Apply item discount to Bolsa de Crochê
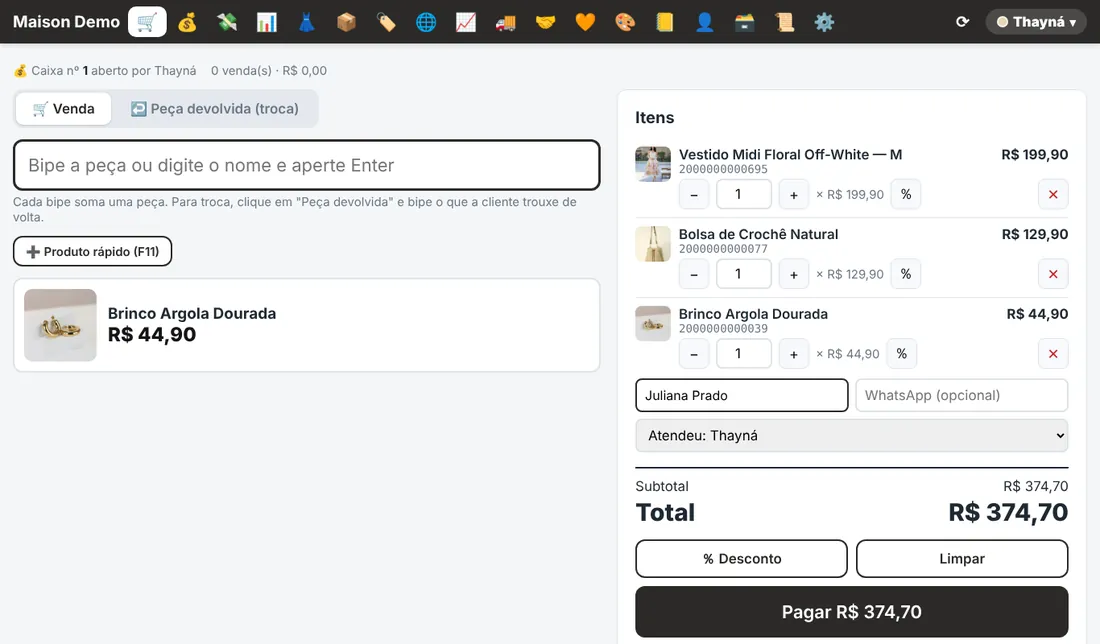 tap(906, 274)
